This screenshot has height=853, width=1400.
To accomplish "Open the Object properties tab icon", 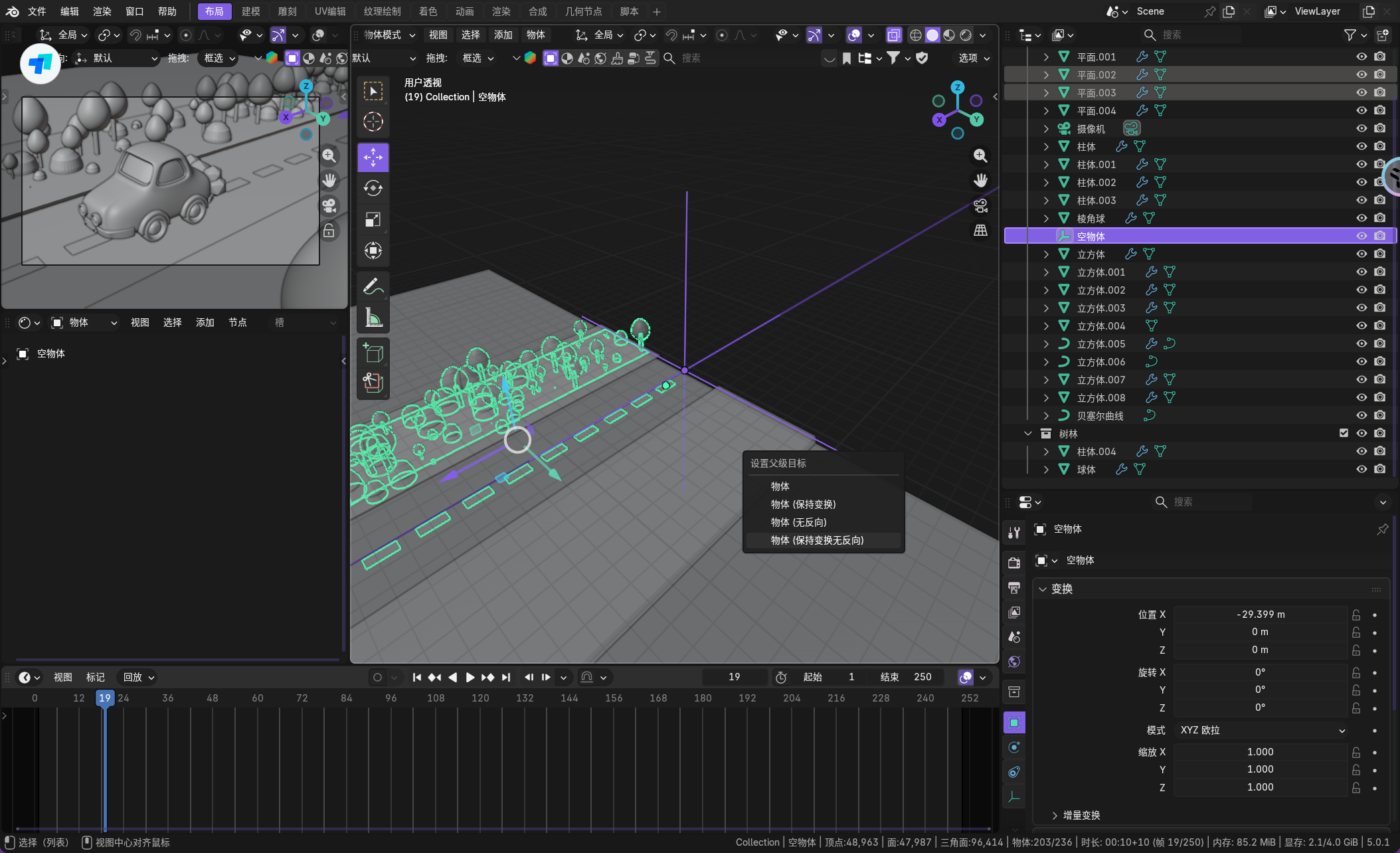I will click(1014, 723).
